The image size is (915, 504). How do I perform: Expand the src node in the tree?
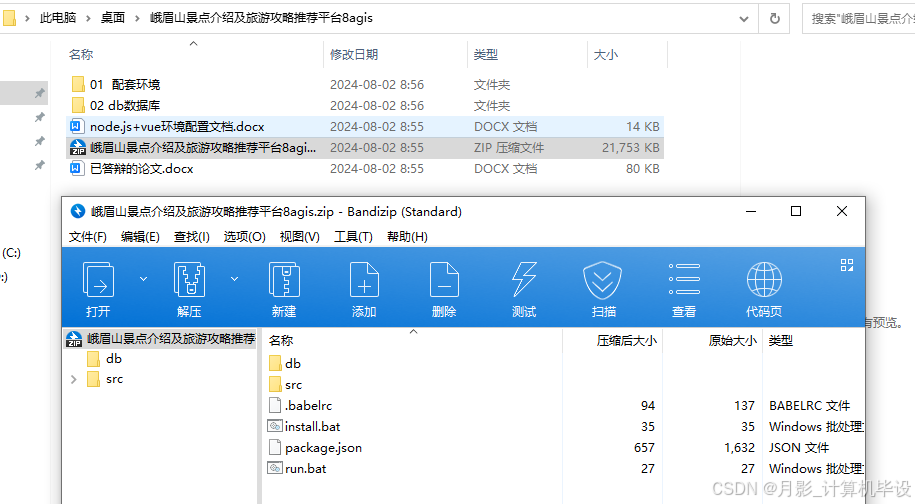click(x=74, y=380)
